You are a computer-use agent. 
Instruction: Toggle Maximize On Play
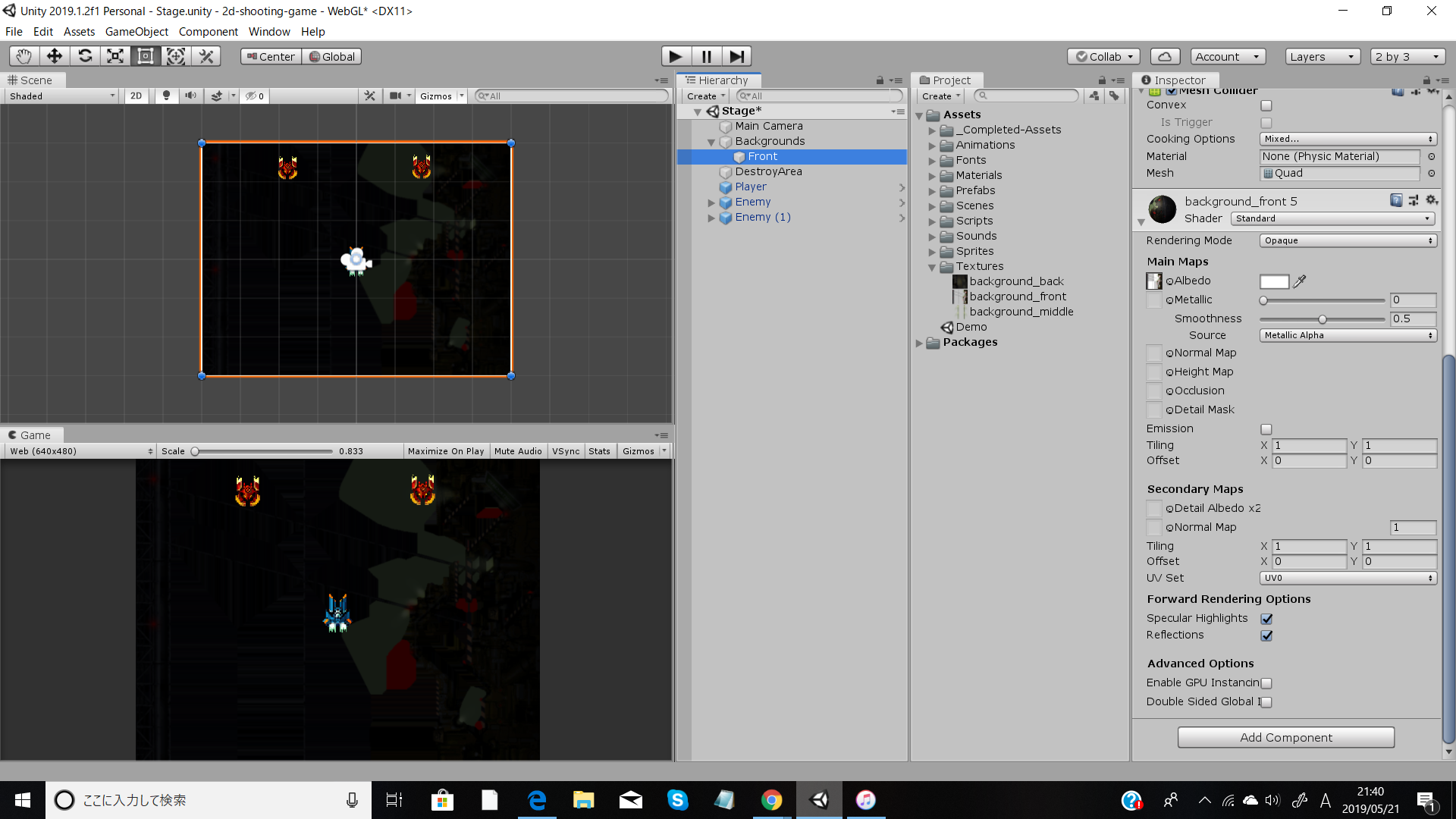[x=446, y=451]
